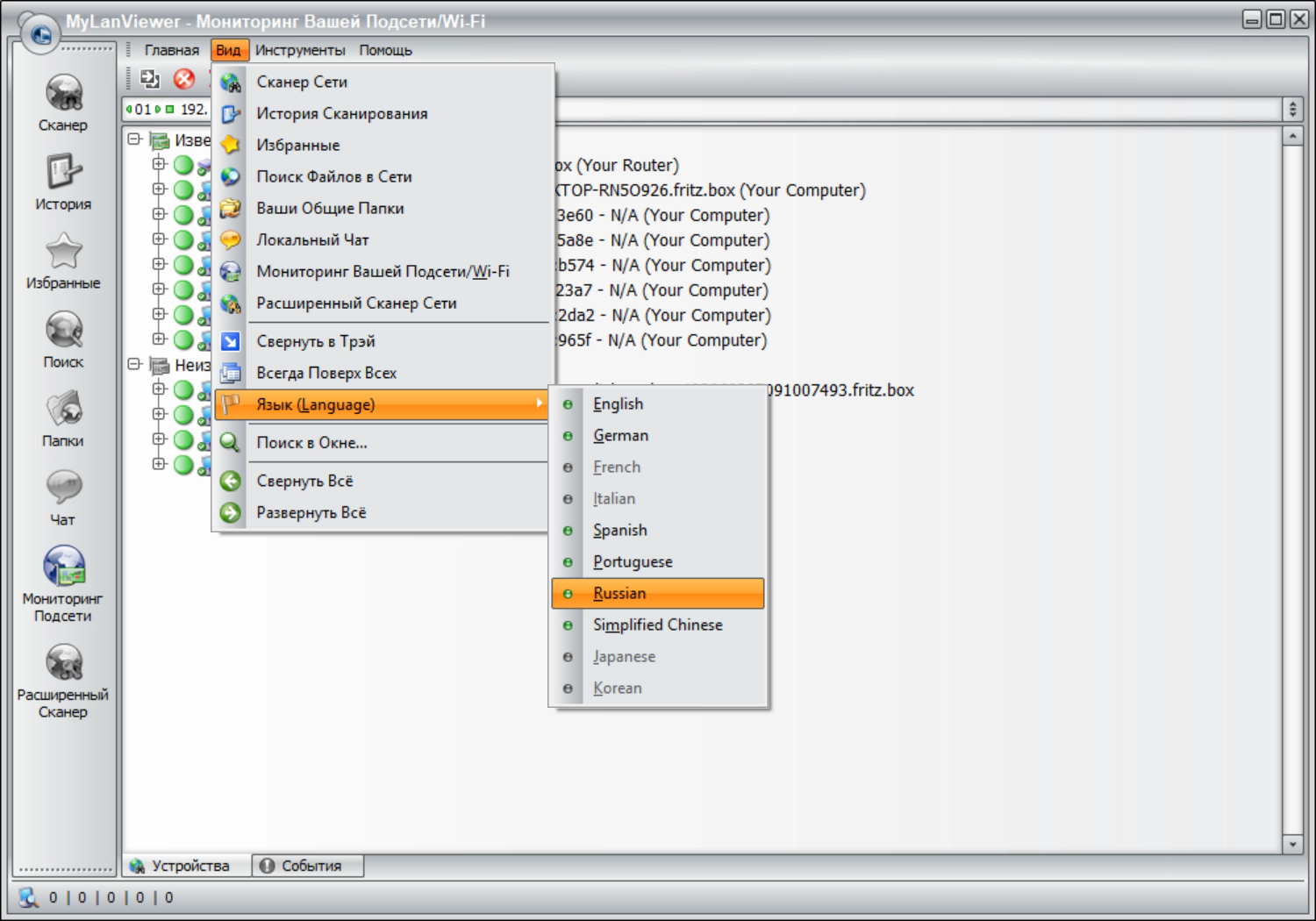Switch language to Simplified Chinese
This screenshot has width=1316, height=921.
657,625
